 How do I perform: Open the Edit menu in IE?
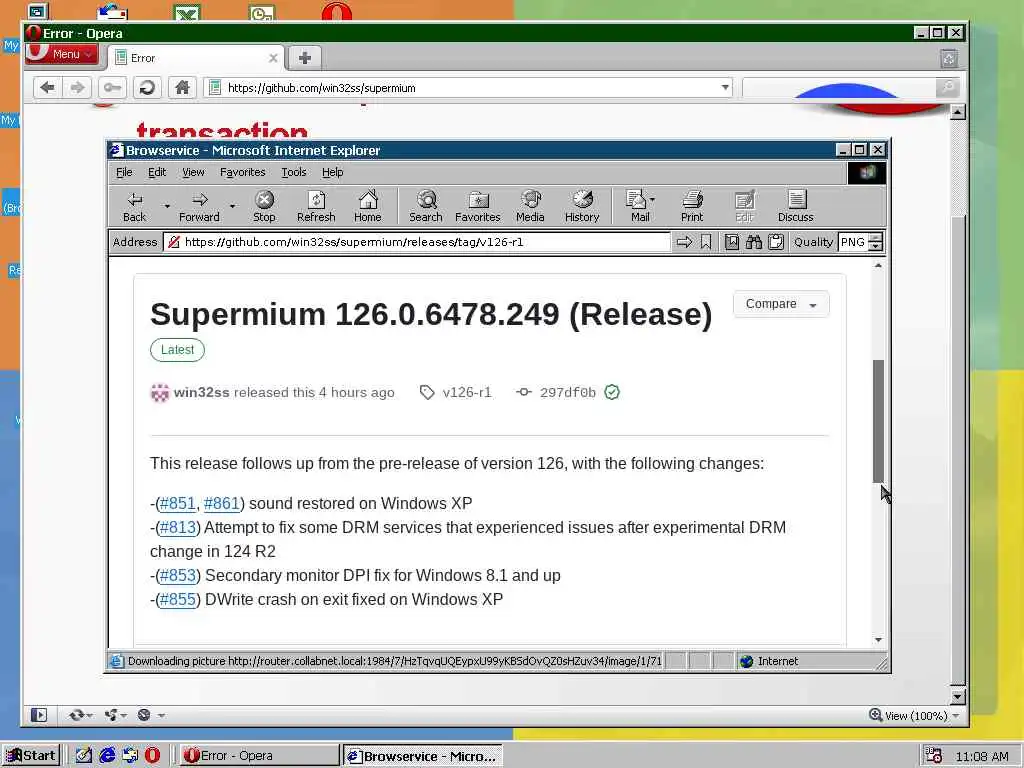[157, 172]
